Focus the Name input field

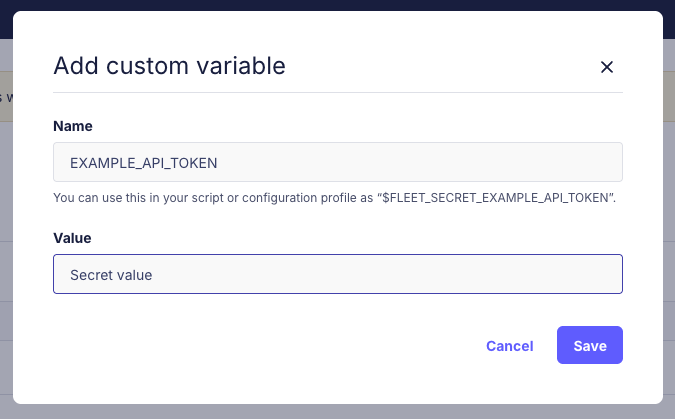point(337,162)
